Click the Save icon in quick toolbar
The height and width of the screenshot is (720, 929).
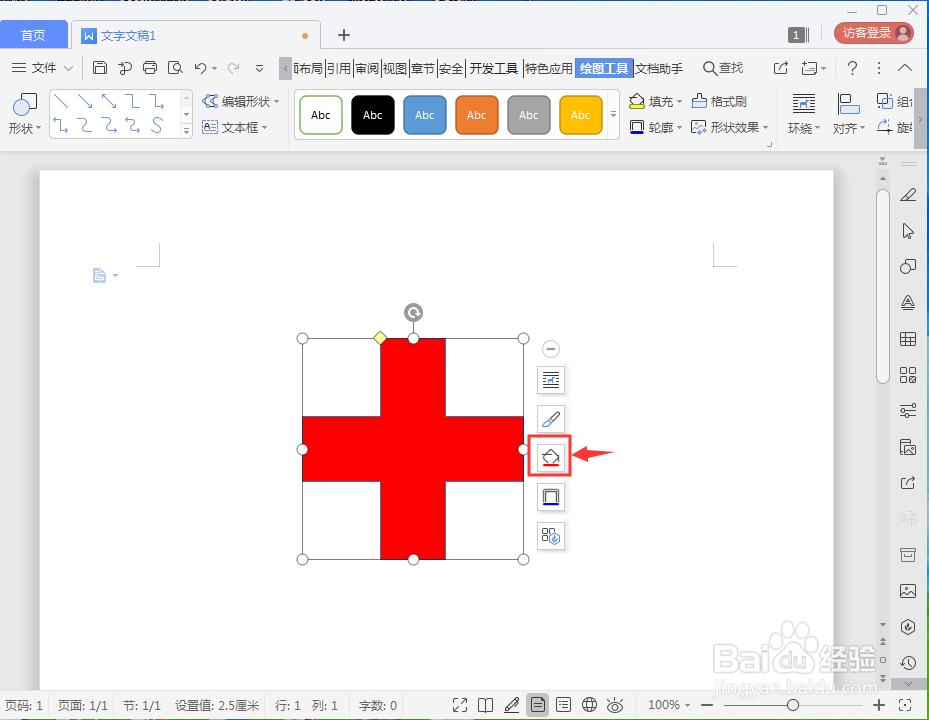point(100,68)
